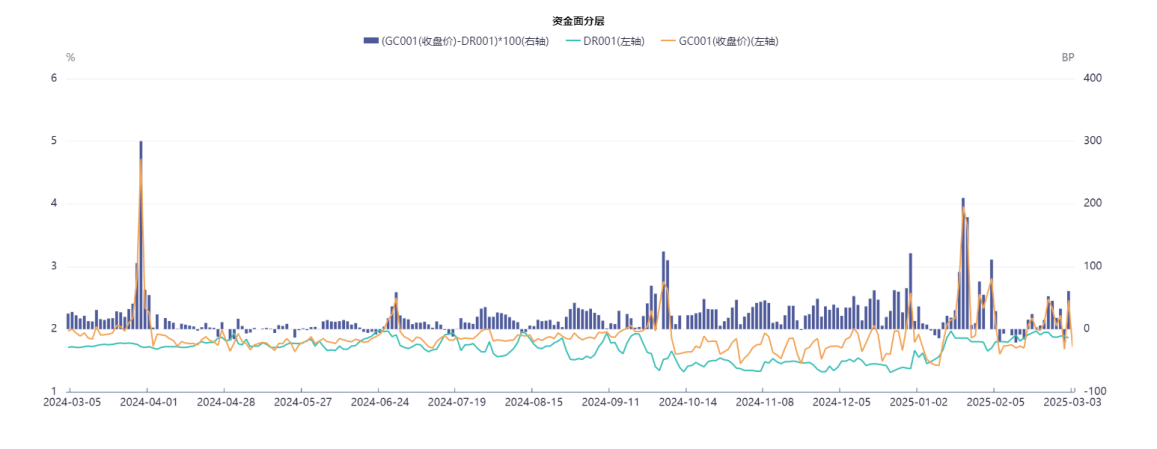
Task: Click the % unit label on left axis
Action: 70,58
